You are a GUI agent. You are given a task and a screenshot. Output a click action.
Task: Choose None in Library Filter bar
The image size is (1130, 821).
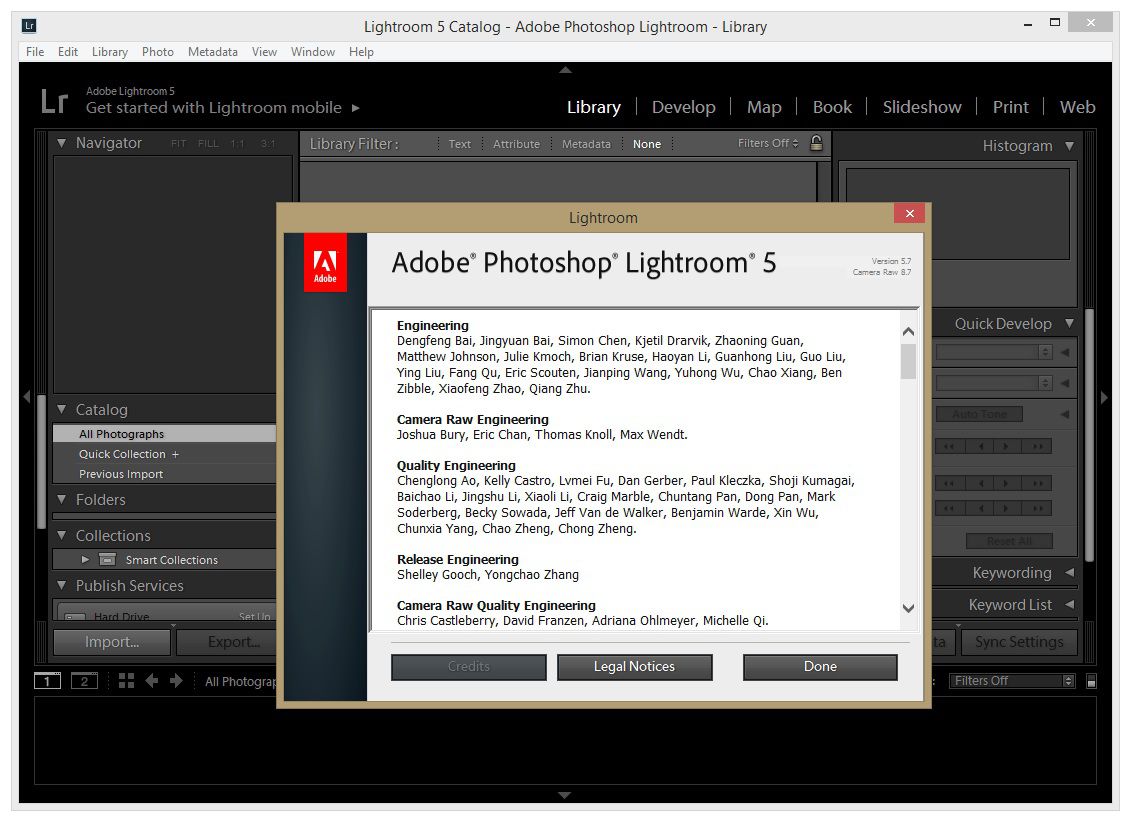coord(646,144)
